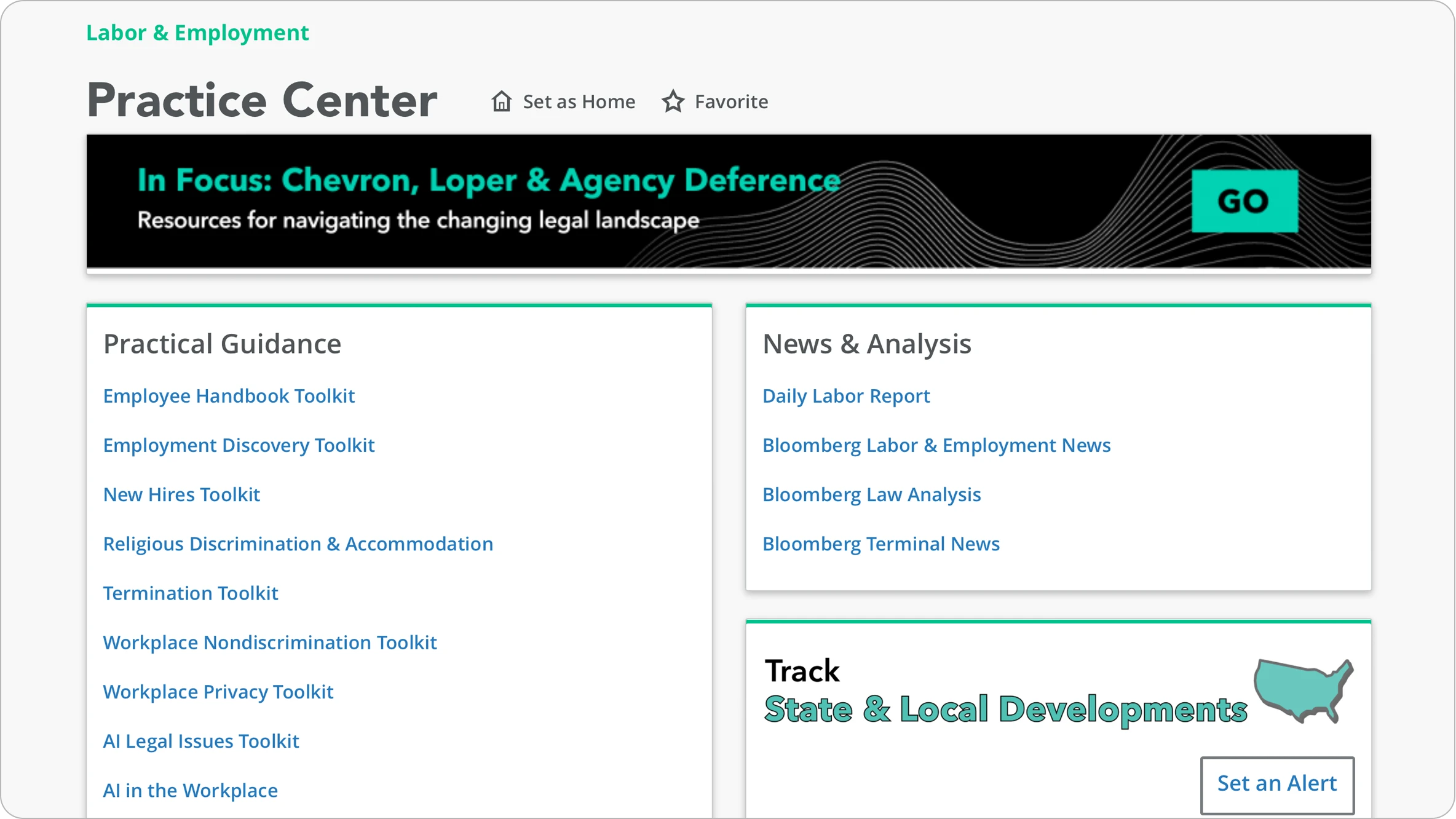Click the Chevron, Loper & Agency Deference banner
Screen dimensions: 1456x819
pyautogui.click(x=729, y=201)
